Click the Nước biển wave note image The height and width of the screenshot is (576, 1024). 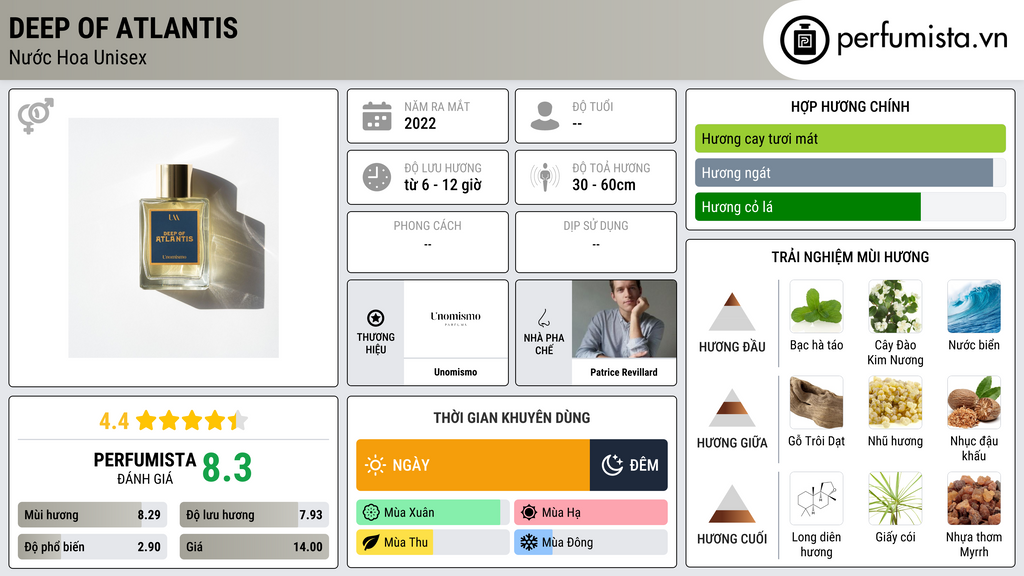point(974,307)
